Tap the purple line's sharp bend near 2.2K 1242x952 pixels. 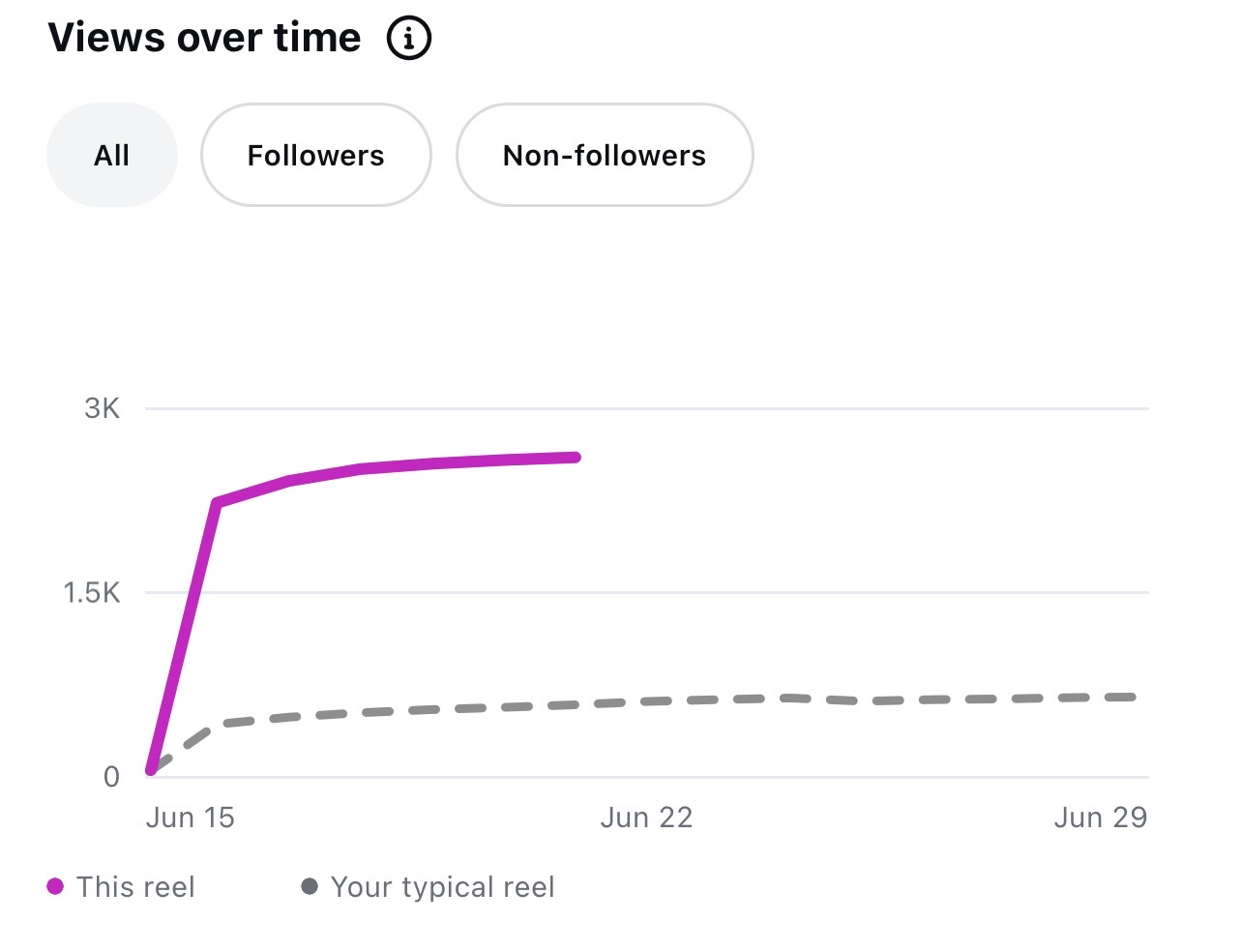216,503
